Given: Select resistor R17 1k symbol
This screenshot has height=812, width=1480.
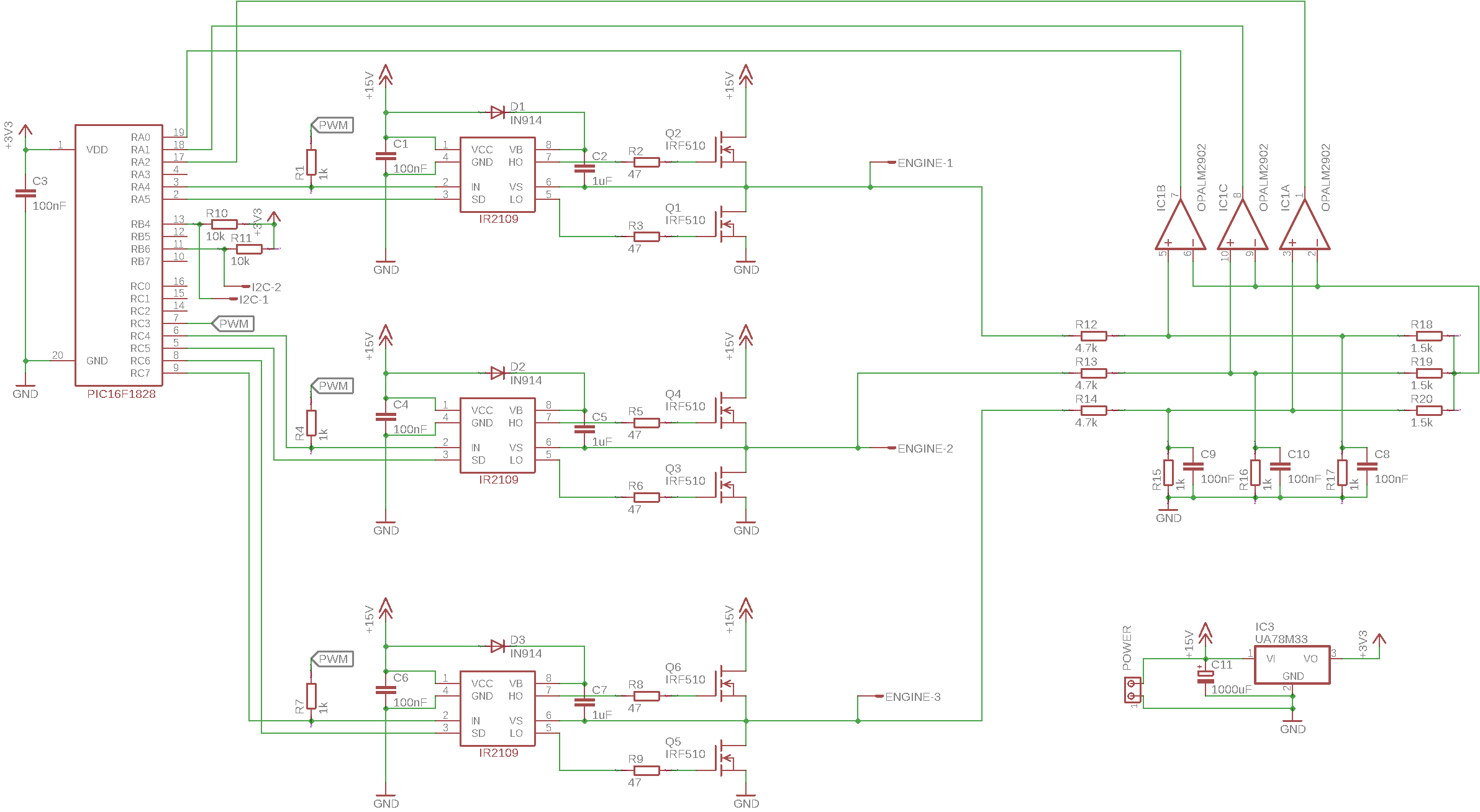Looking at the screenshot, I should tap(1342, 472).
